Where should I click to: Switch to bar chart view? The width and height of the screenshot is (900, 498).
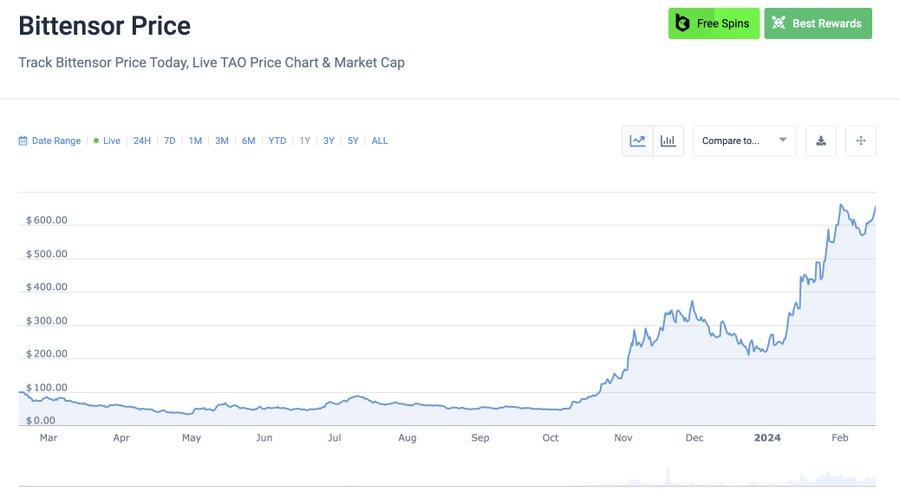tap(668, 141)
